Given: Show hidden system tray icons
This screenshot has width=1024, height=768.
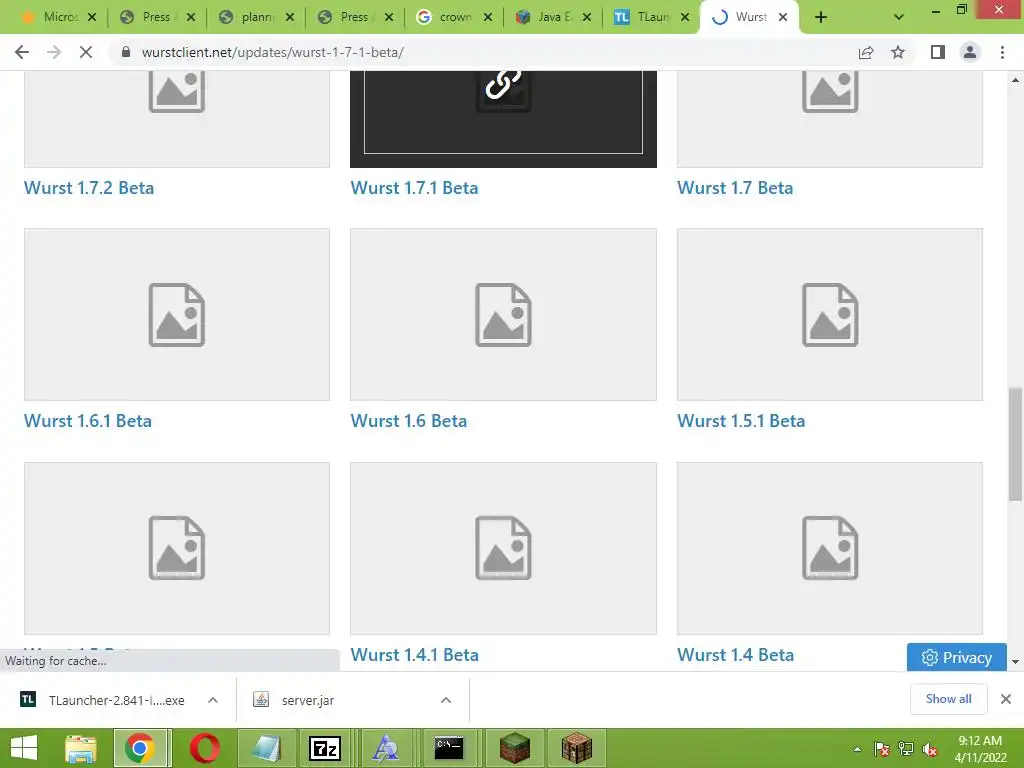Looking at the screenshot, I should 857,749.
